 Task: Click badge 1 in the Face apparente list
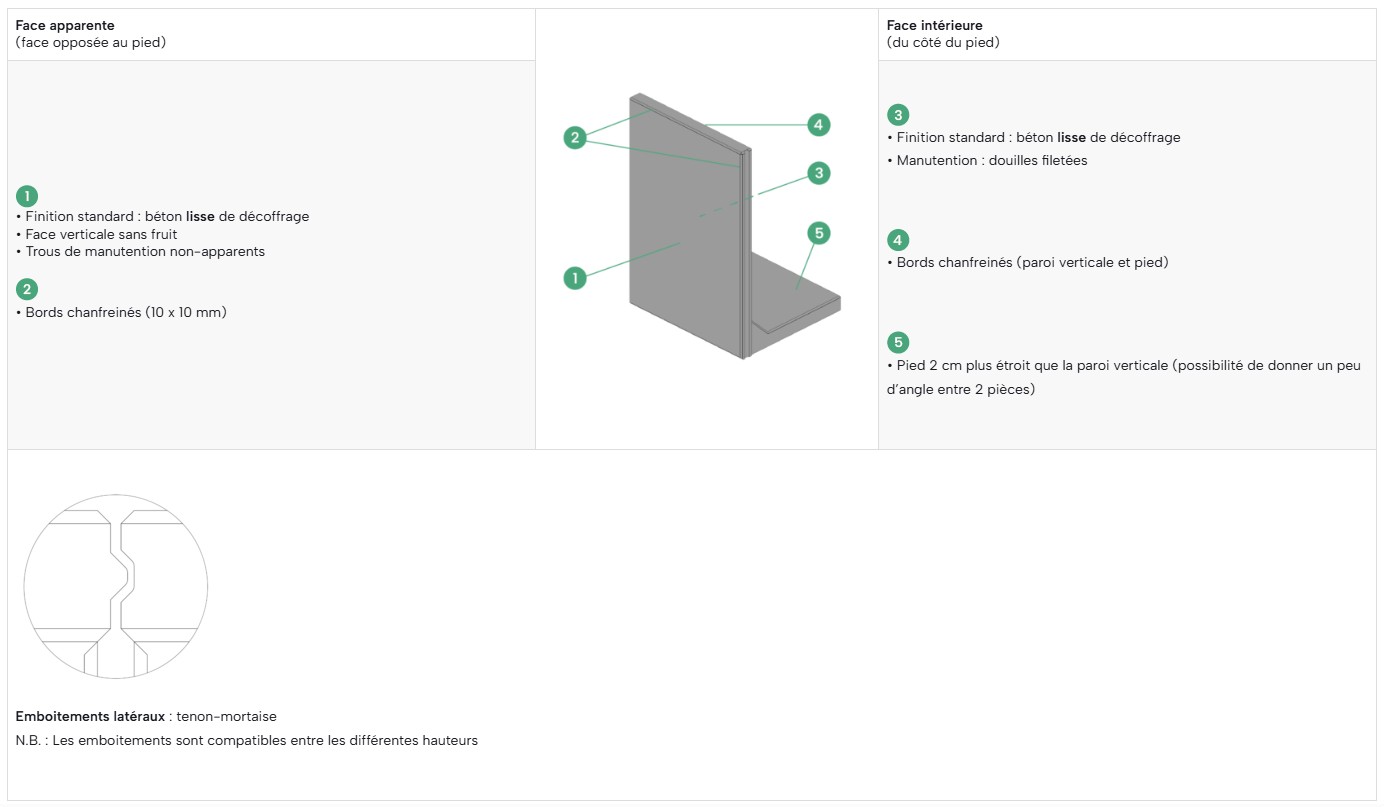pyautogui.click(x=27, y=196)
